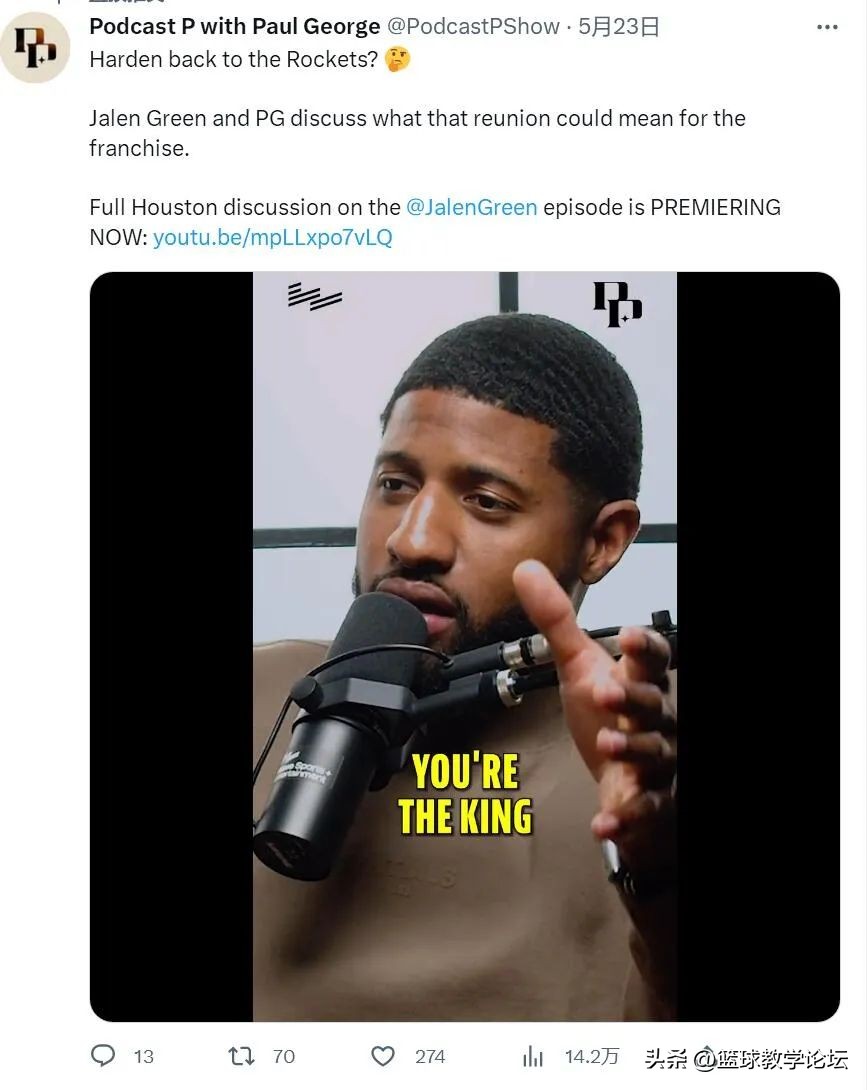Click the reply count 13
This screenshot has height=1090, width=868.
click(x=144, y=1056)
